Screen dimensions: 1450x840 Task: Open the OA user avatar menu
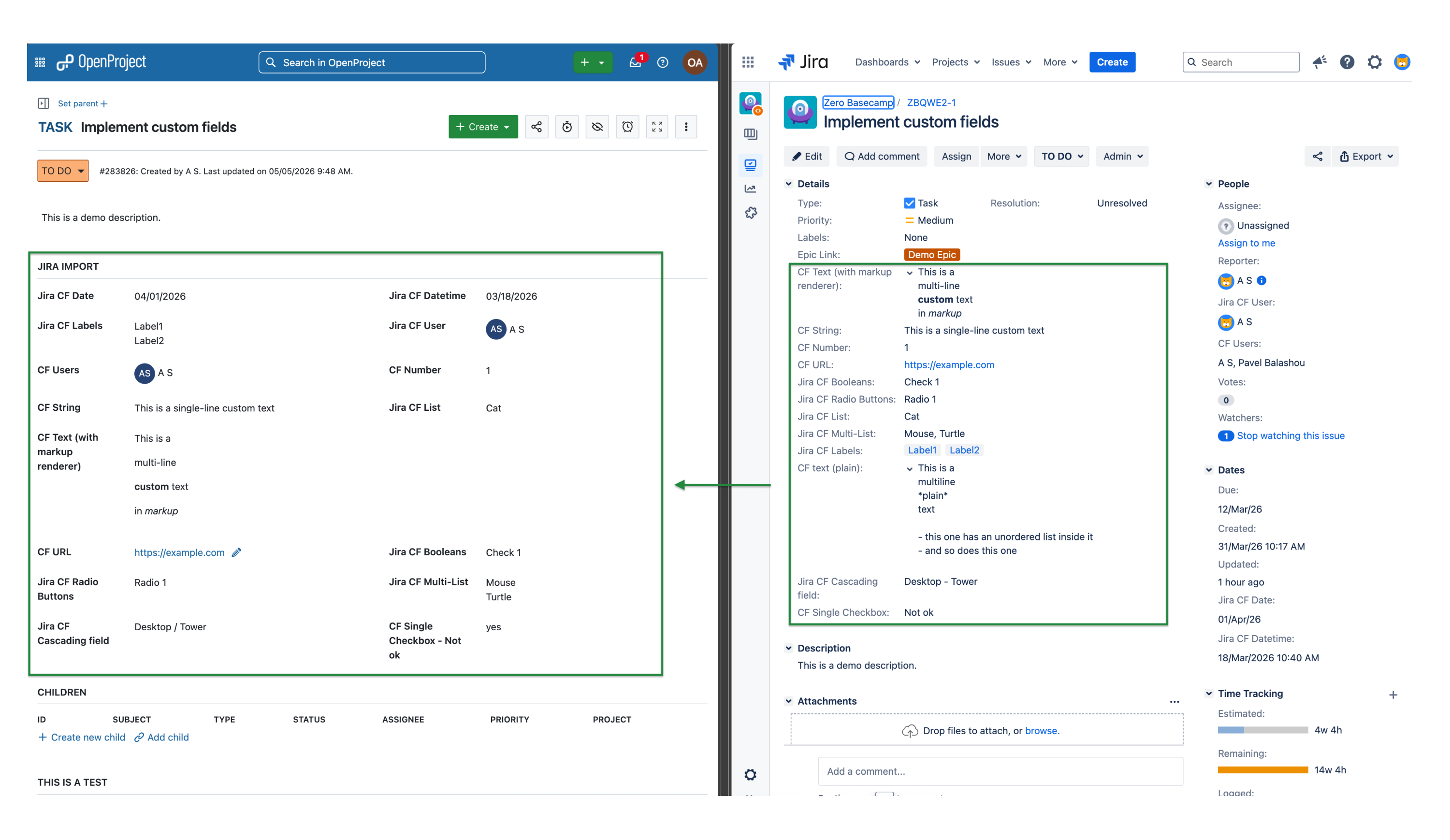(695, 62)
